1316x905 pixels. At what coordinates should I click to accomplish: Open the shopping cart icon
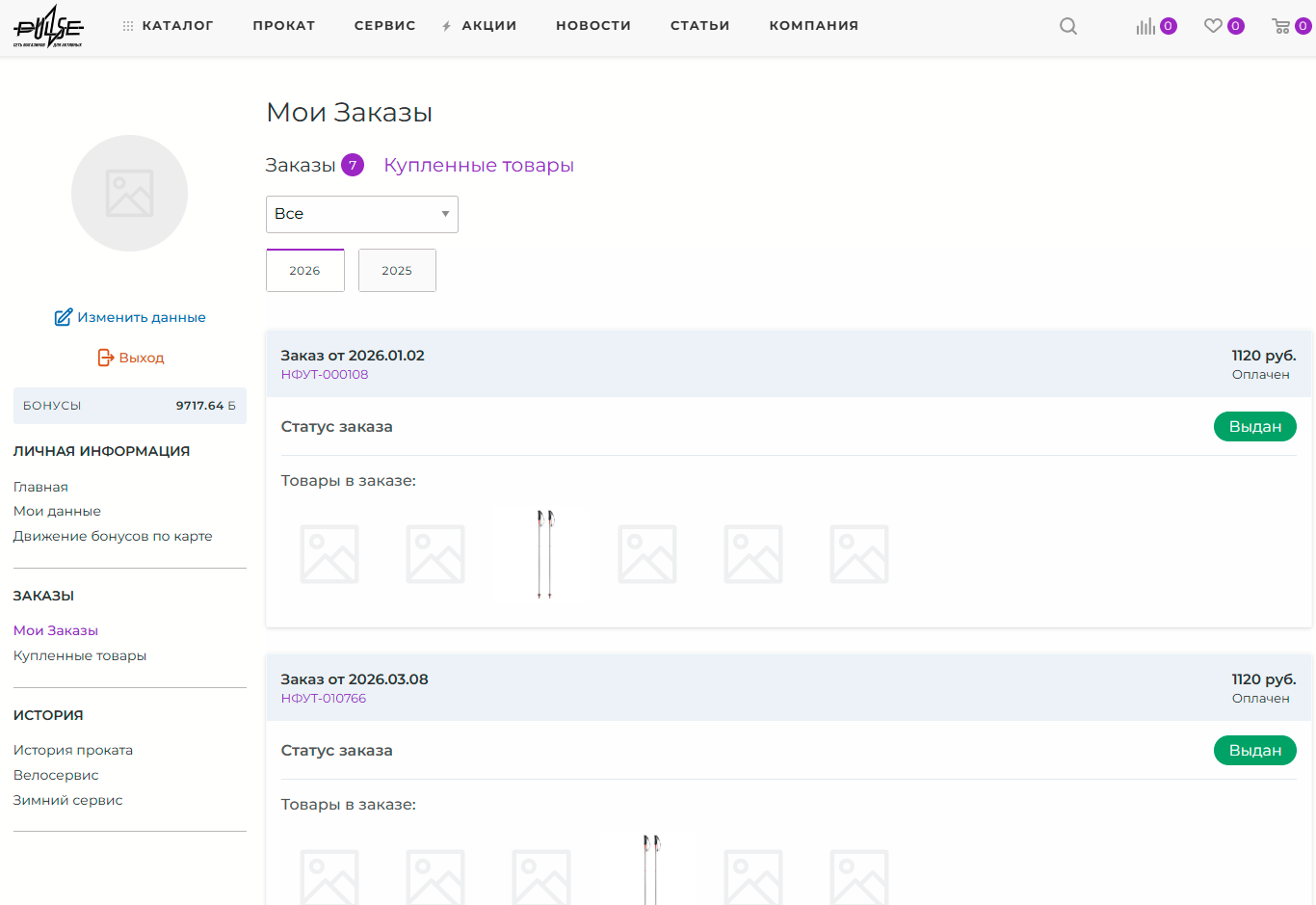tap(1280, 26)
